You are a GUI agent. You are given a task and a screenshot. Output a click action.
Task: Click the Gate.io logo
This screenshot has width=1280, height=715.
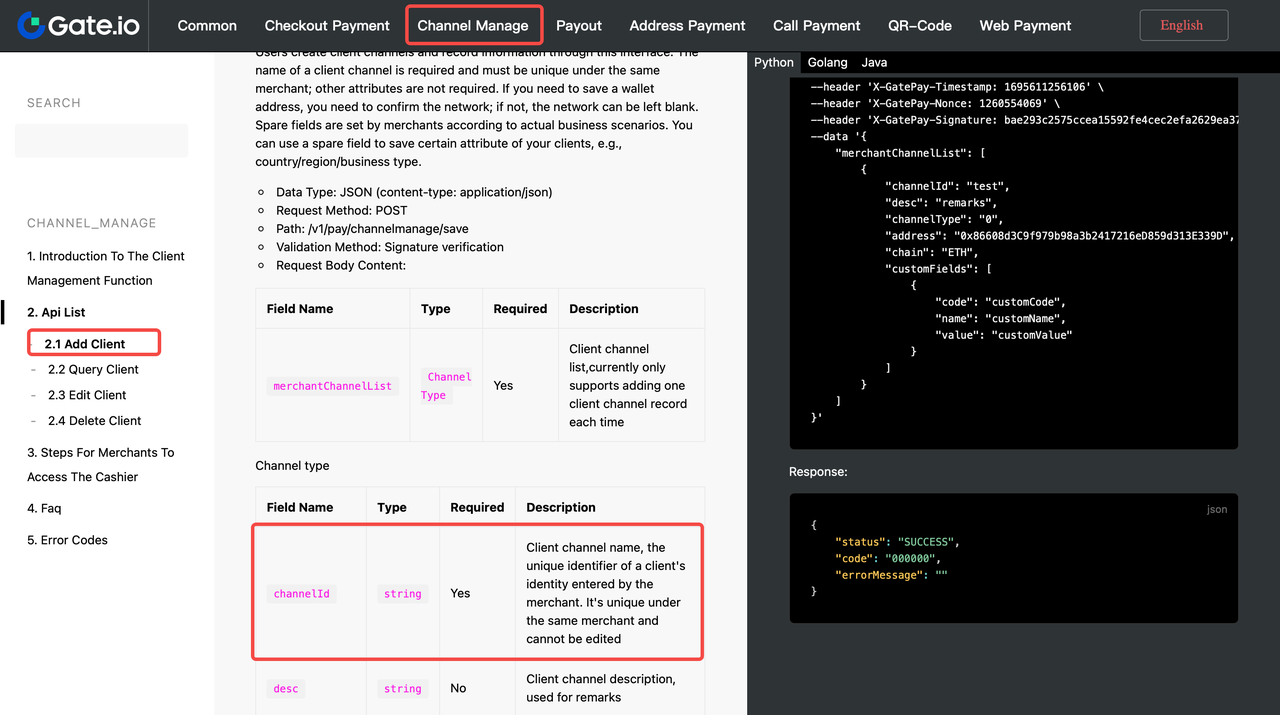tap(78, 25)
